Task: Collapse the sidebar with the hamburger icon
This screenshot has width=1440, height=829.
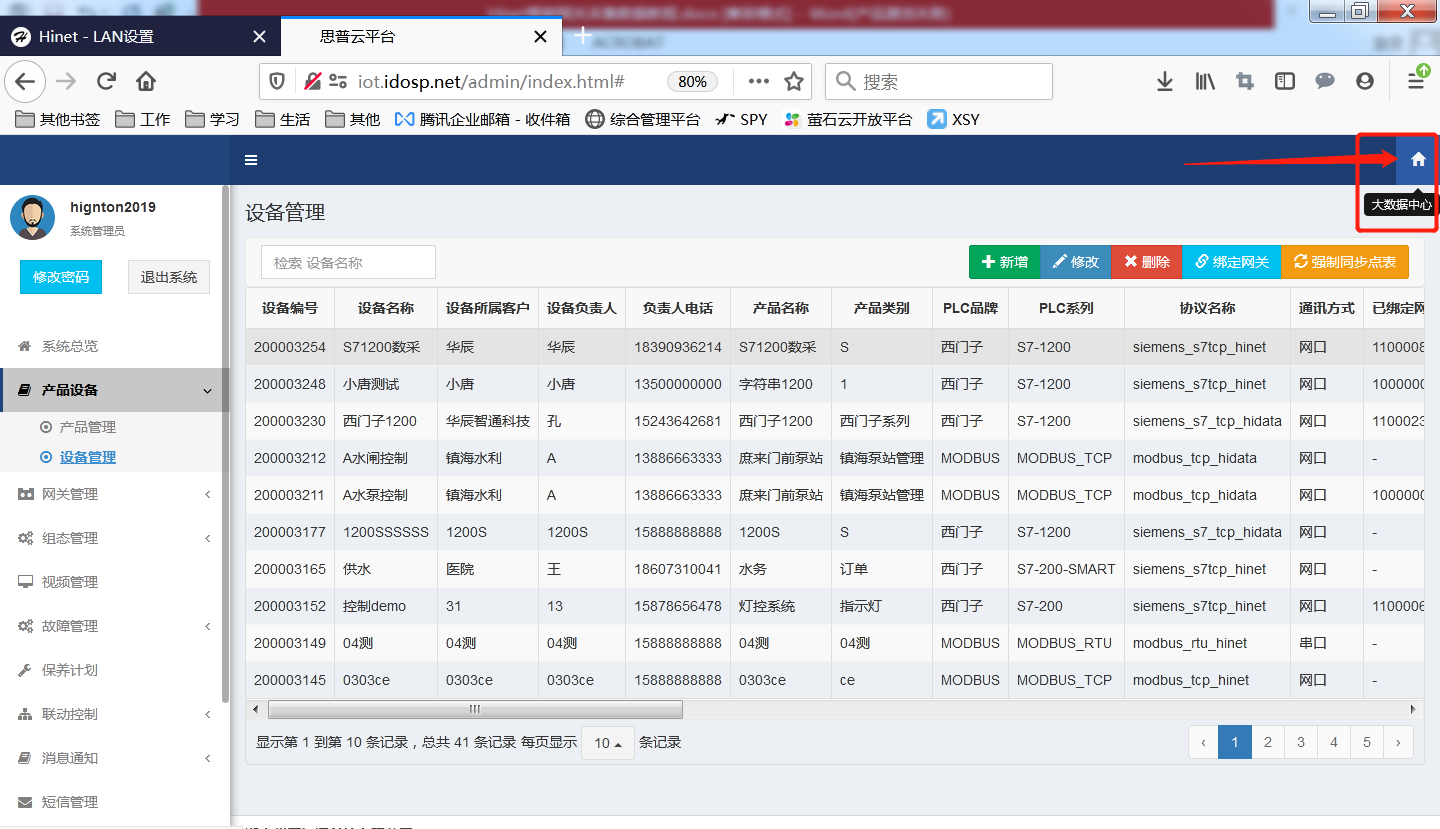Action: pos(251,159)
